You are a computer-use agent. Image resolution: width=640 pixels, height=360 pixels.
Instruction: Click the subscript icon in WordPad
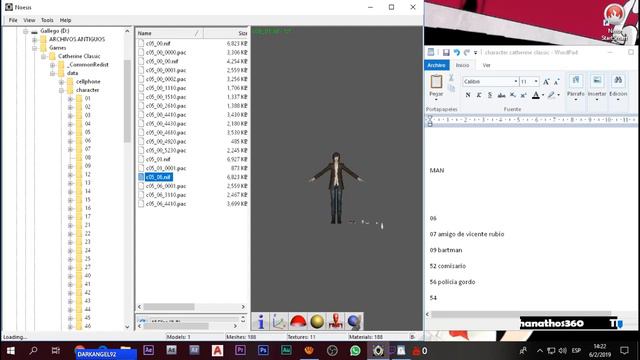pos(513,95)
